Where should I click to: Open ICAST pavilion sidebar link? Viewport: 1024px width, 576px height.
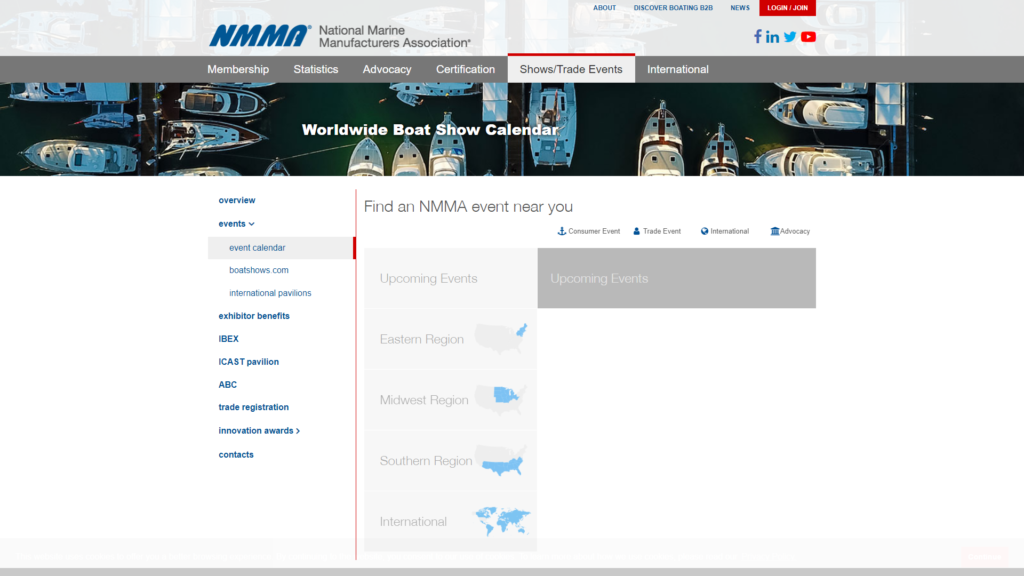click(x=249, y=362)
